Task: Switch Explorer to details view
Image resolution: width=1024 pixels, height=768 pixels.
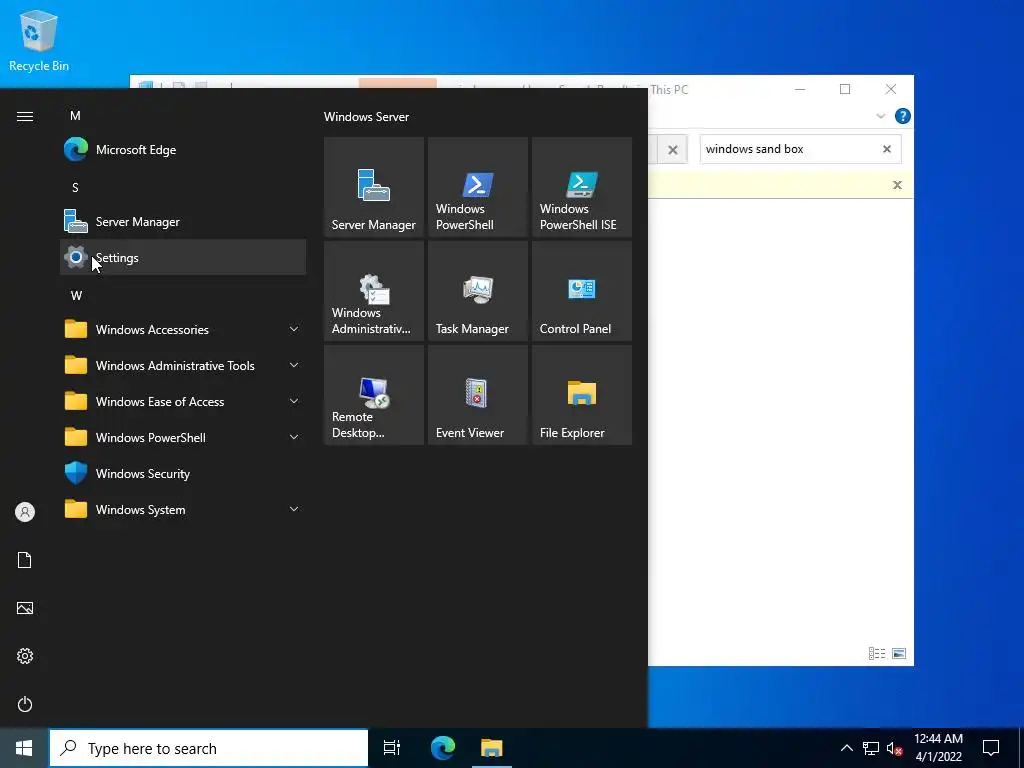Action: [877, 653]
